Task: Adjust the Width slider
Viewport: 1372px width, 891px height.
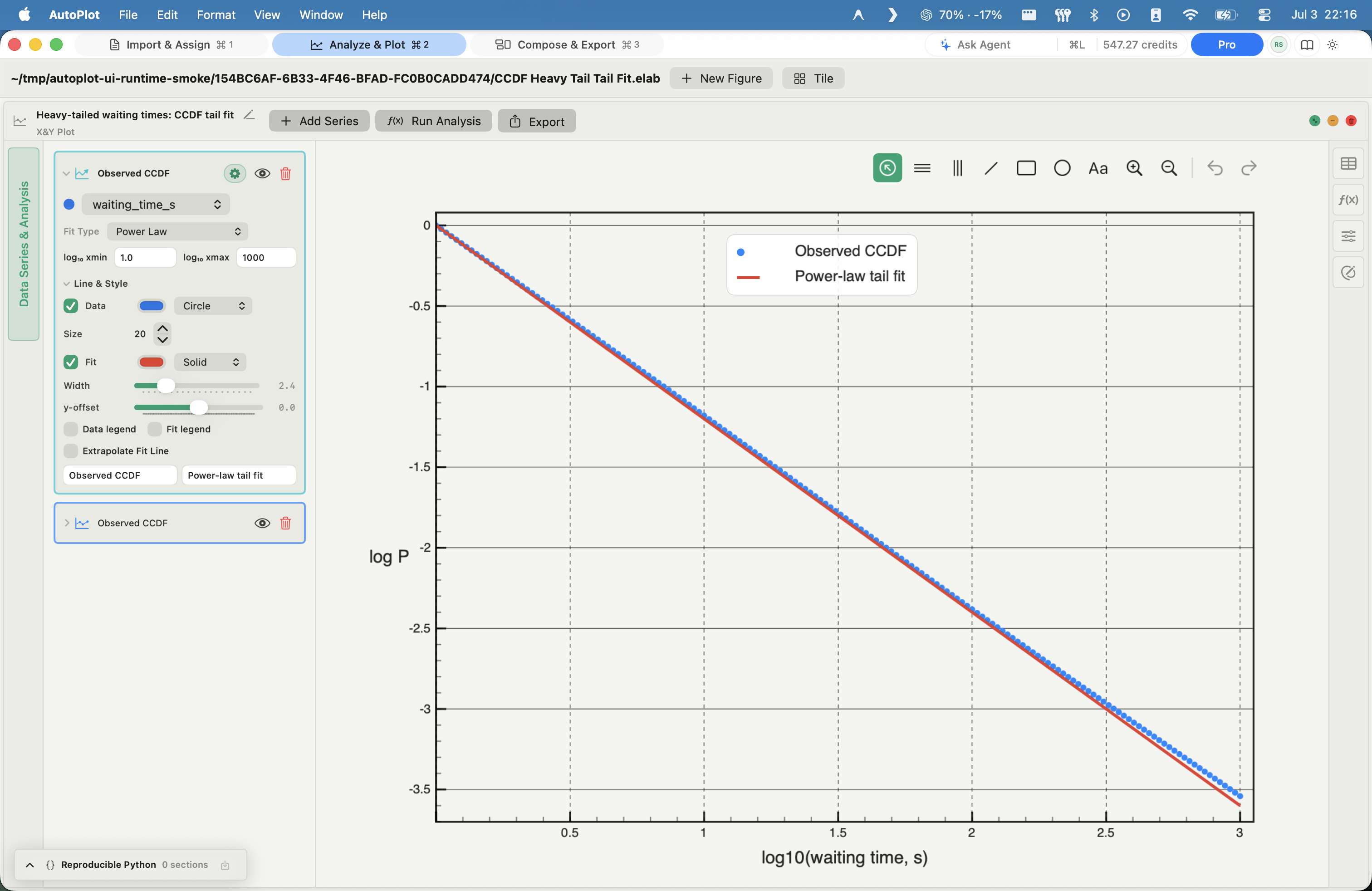Action: point(166,386)
